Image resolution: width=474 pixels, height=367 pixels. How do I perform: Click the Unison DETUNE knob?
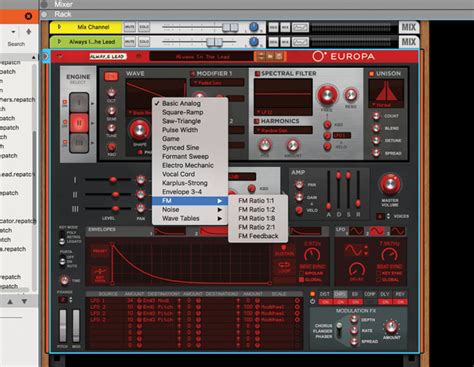(x=376, y=140)
